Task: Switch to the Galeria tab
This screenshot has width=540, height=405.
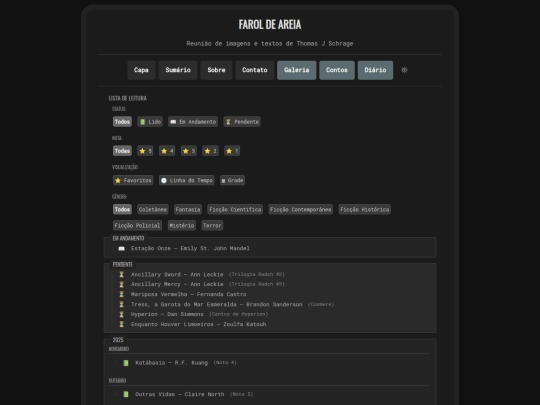Action: click(x=297, y=70)
